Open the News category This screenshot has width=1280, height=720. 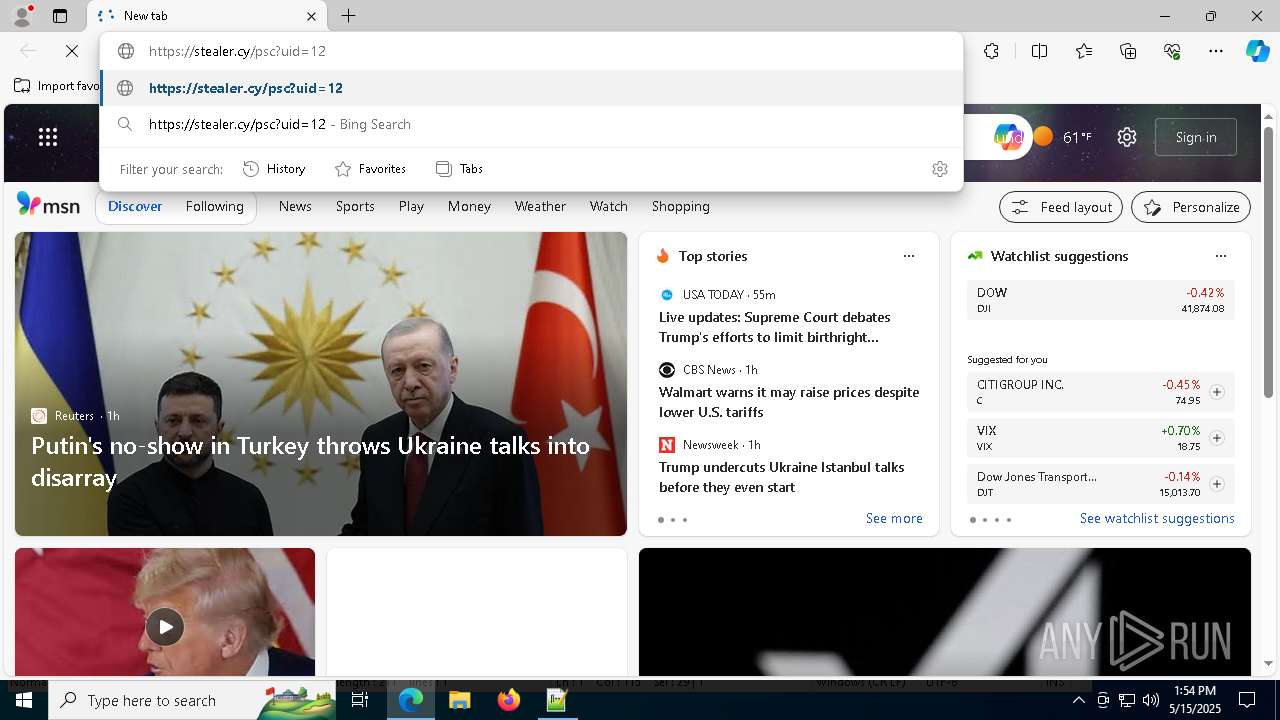pos(295,206)
